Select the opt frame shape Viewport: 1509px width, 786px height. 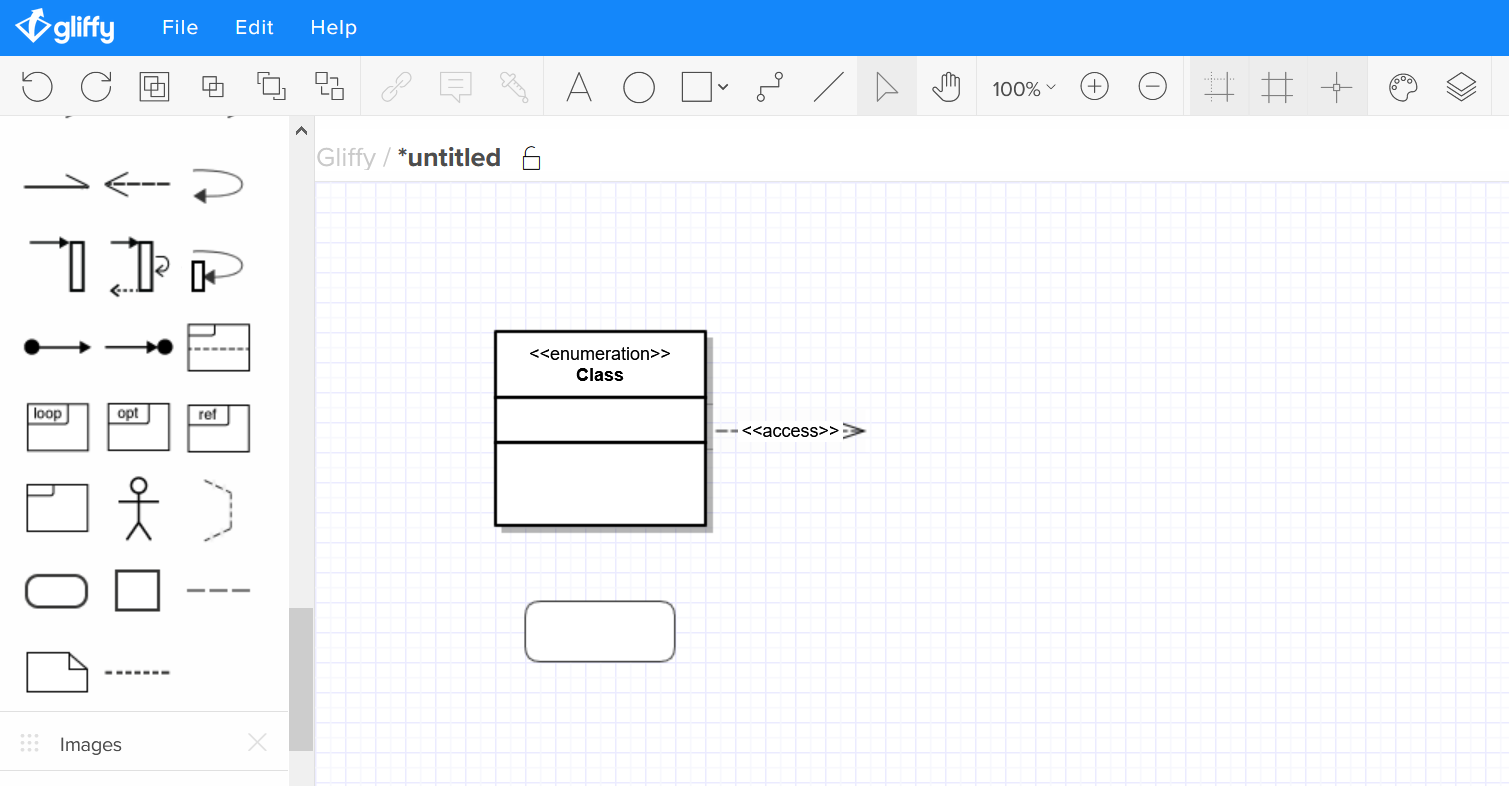click(138, 427)
